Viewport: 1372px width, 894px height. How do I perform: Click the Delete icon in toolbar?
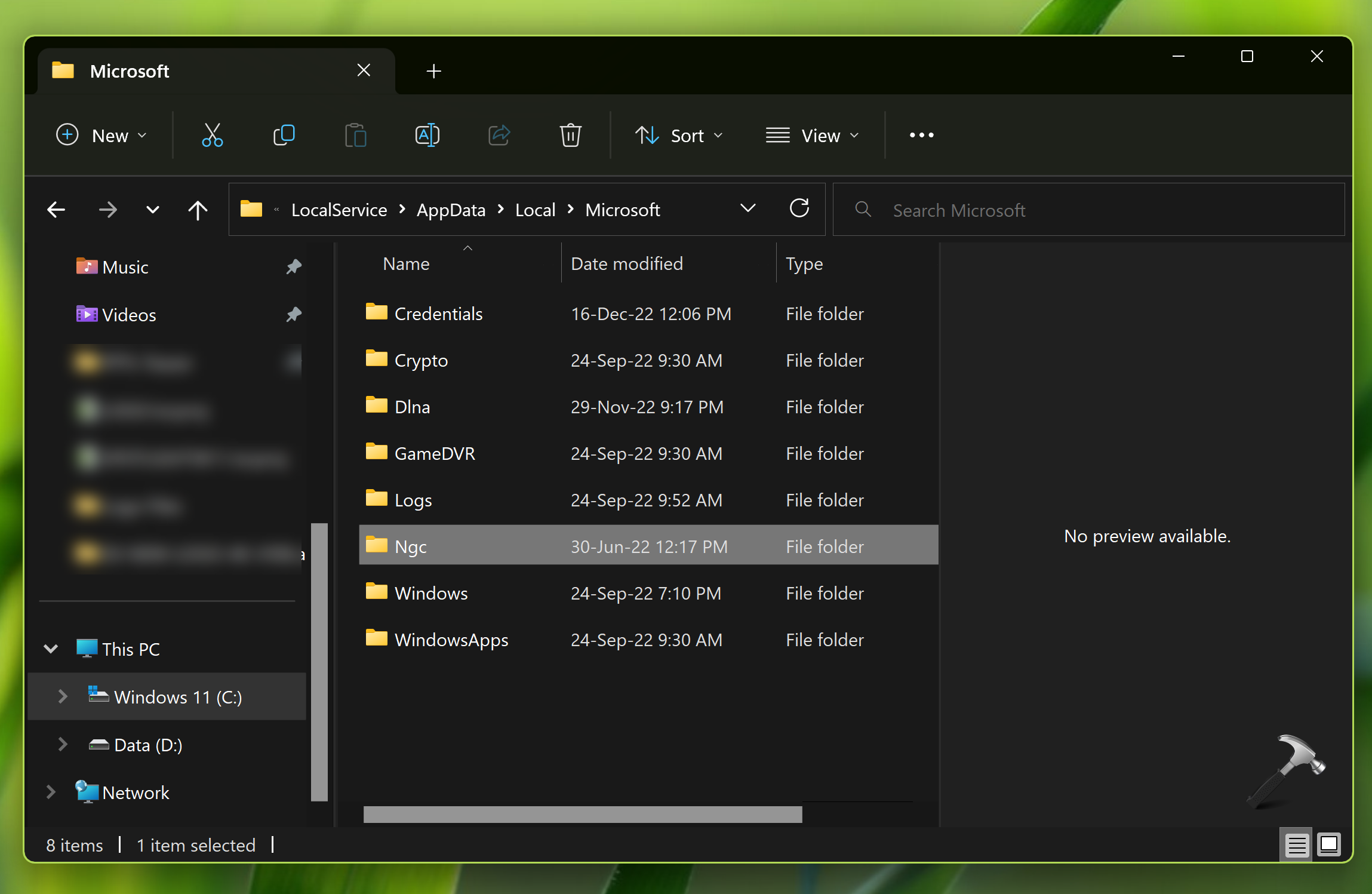pos(571,135)
